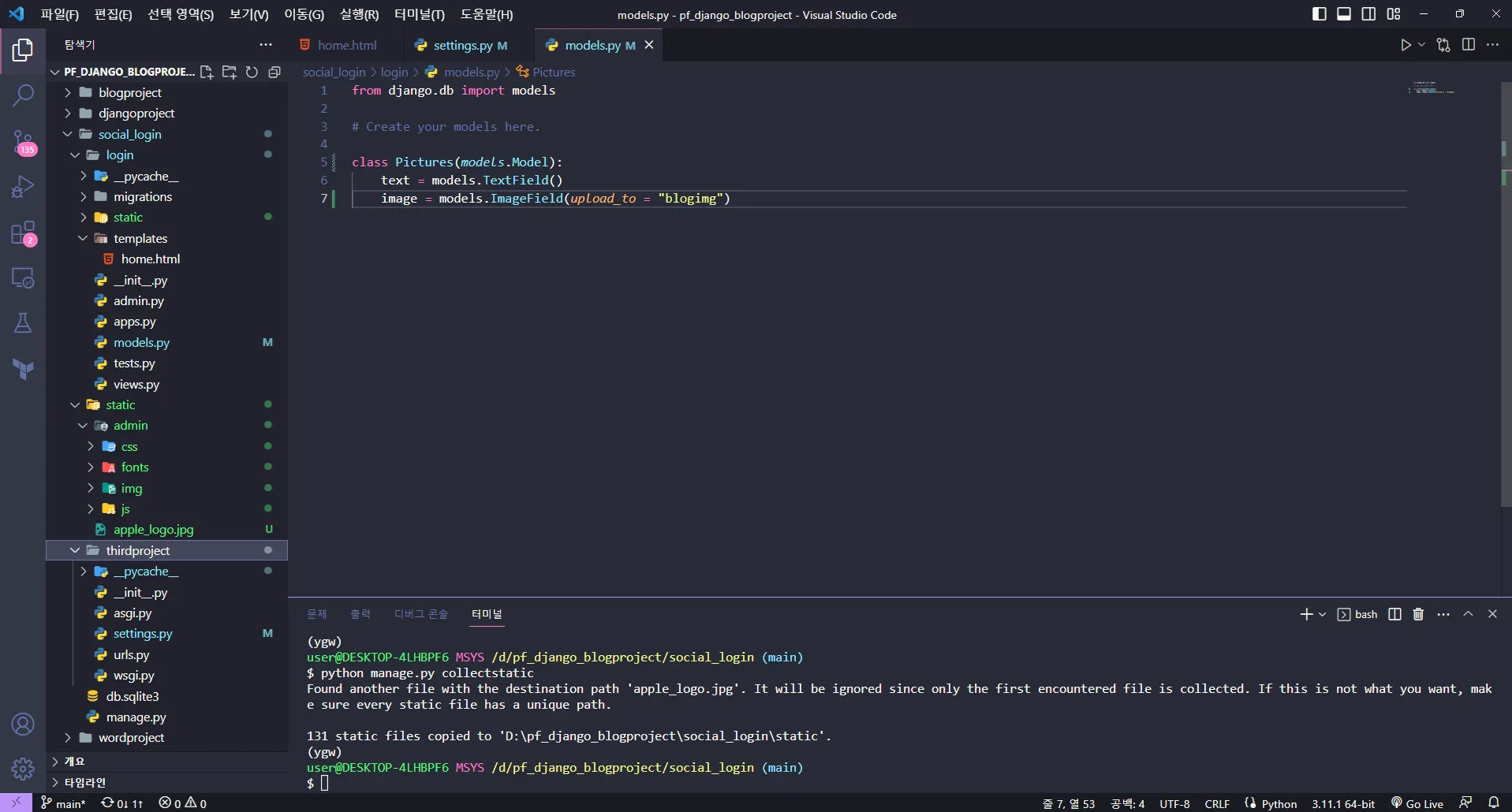The width and height of the screenshot is (1512, 812).
Task: Toggle the bottom panel layout button
Action: click(x=1344, y=14)
